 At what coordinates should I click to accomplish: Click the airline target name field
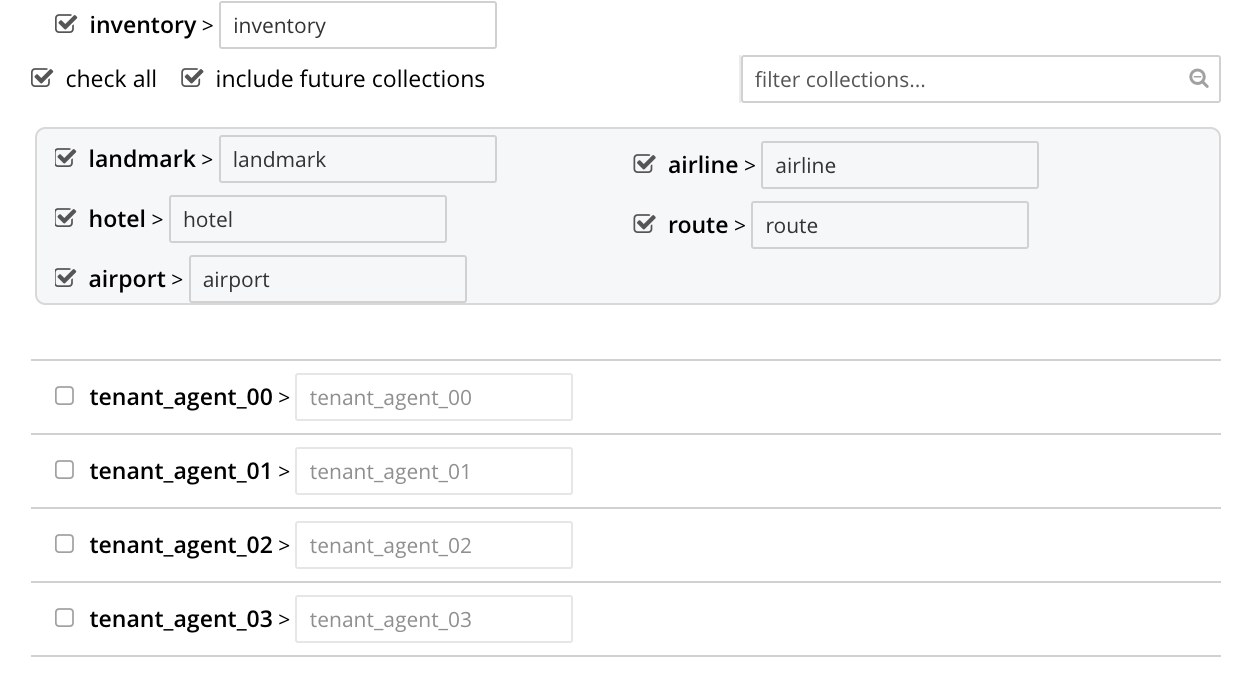898,165
